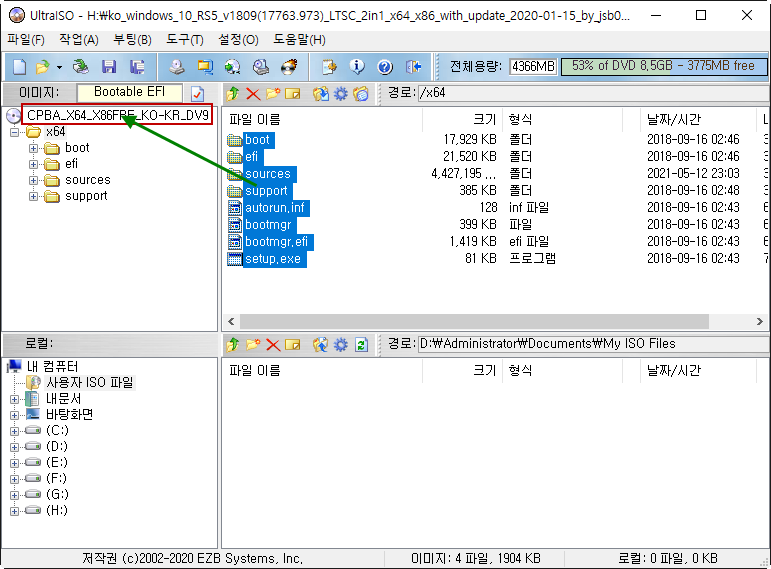The width and height of the screenshot is (771, 569).
Task: Expand the sources folder in tree
Action: coord(33,180)
